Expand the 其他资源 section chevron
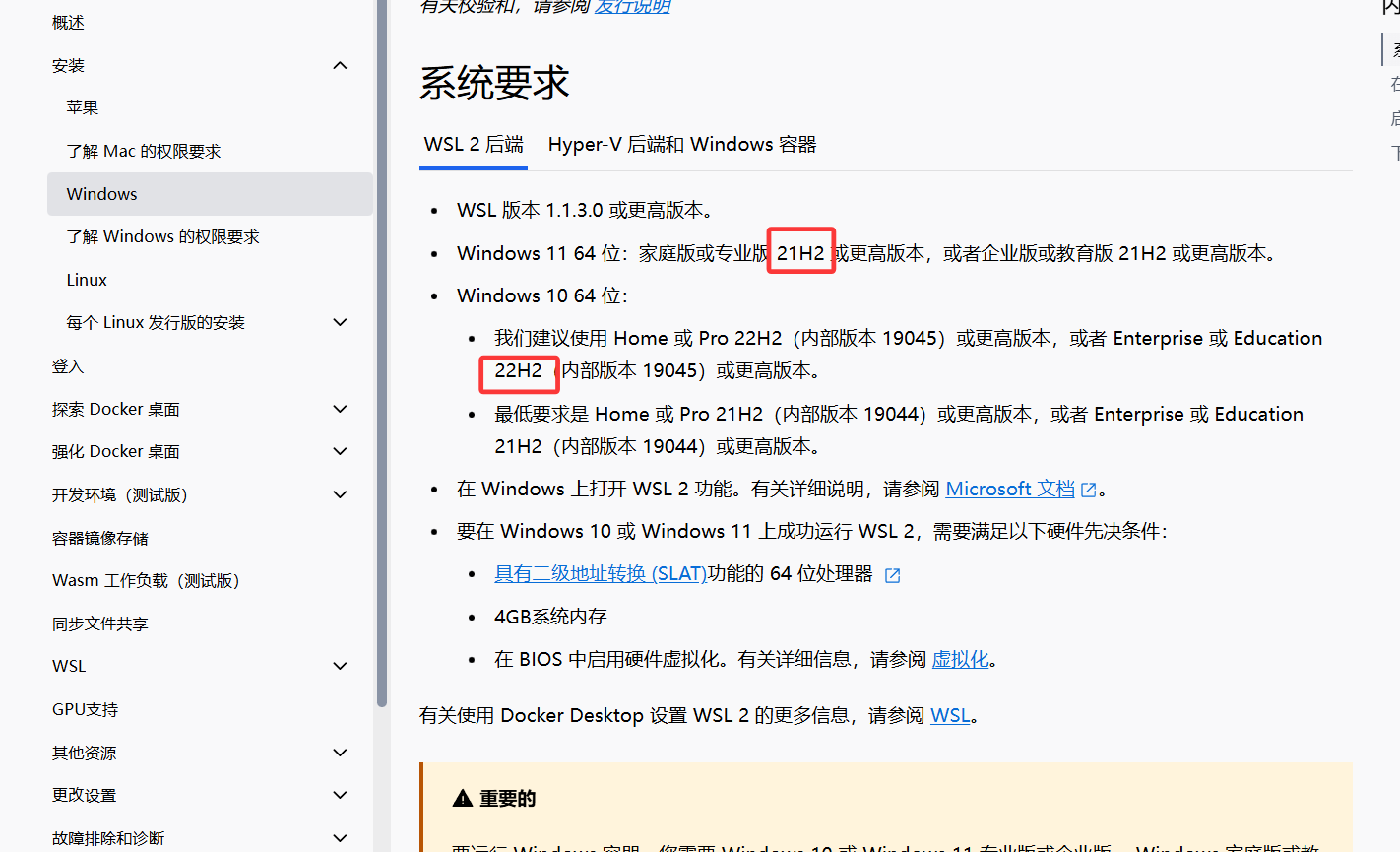The image size is (1400, 852). [341, 753]
